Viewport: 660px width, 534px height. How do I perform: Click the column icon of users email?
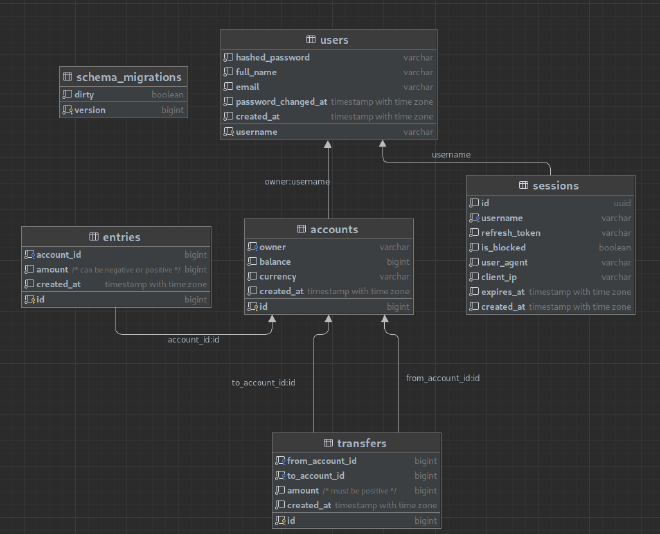coord(228,87)
